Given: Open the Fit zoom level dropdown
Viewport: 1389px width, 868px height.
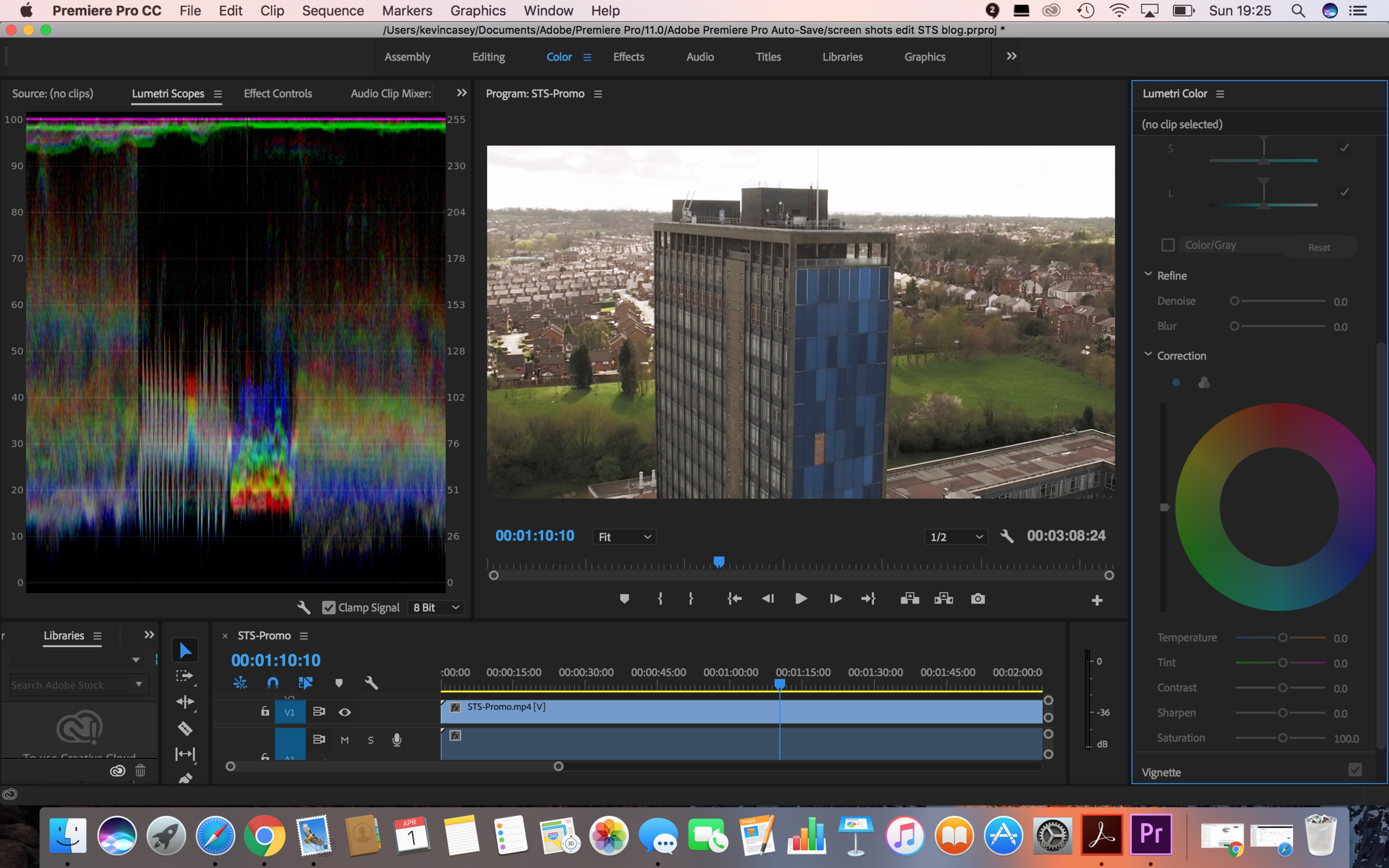Looking at the screenshot, I should (624, 537).
